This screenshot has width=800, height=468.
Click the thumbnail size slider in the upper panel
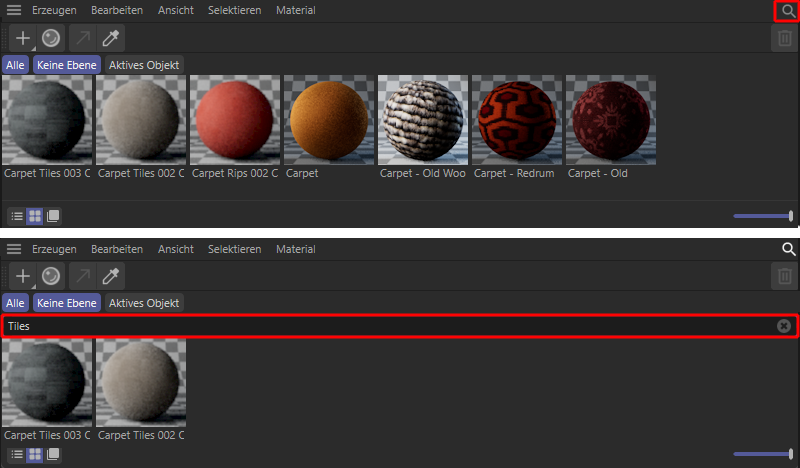pos(763,216)
